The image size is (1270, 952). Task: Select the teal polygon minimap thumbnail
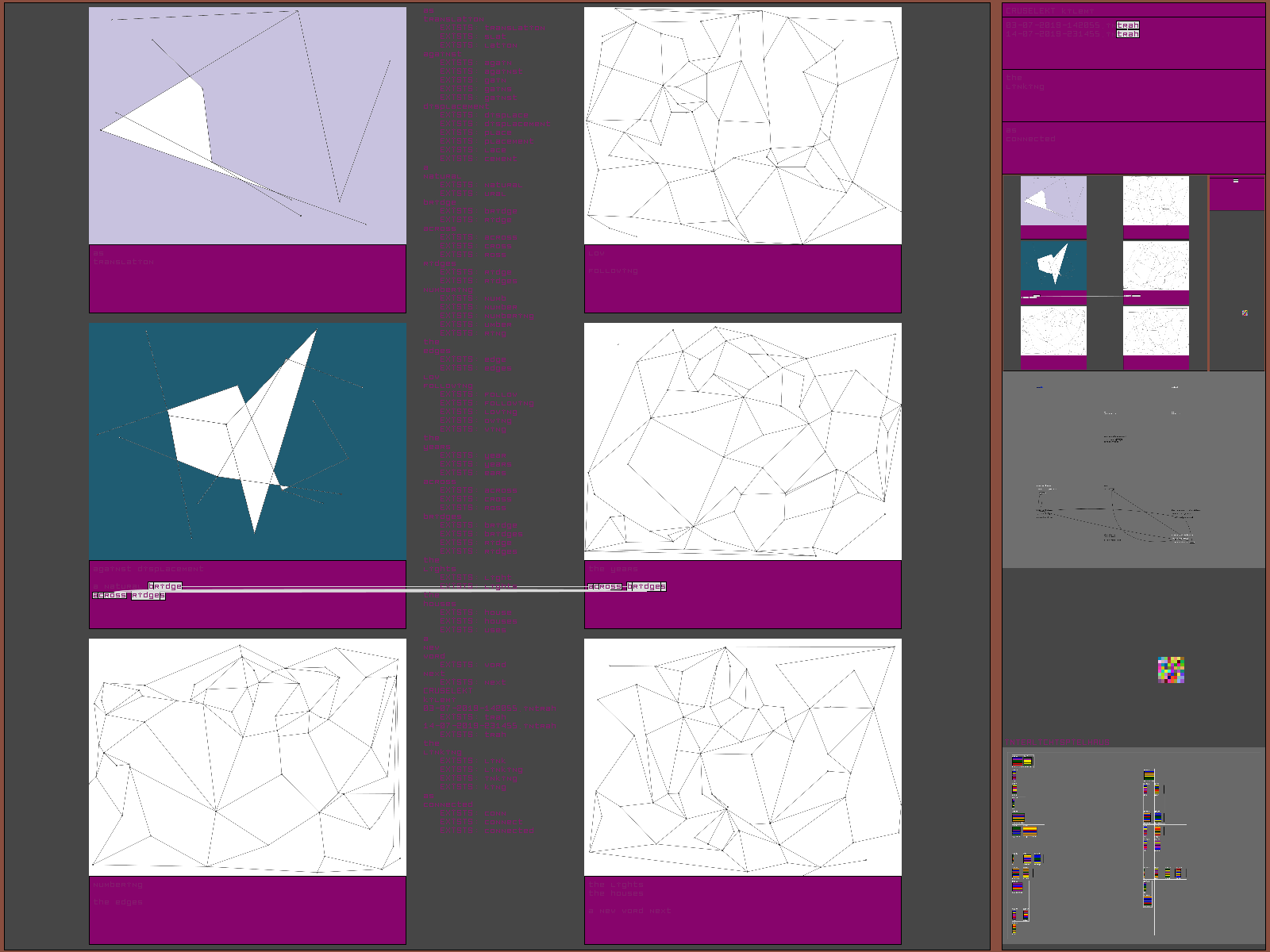[1053, 265]
